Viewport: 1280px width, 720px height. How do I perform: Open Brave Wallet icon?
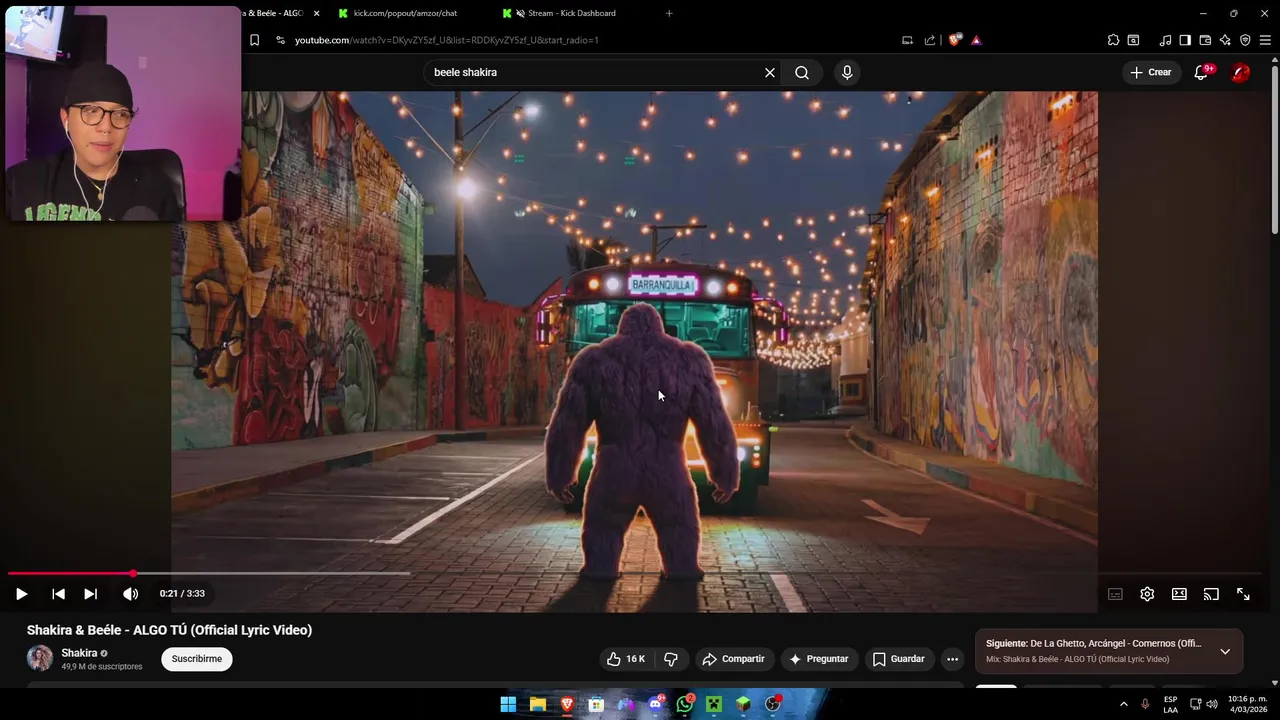tap(1205, 40)
